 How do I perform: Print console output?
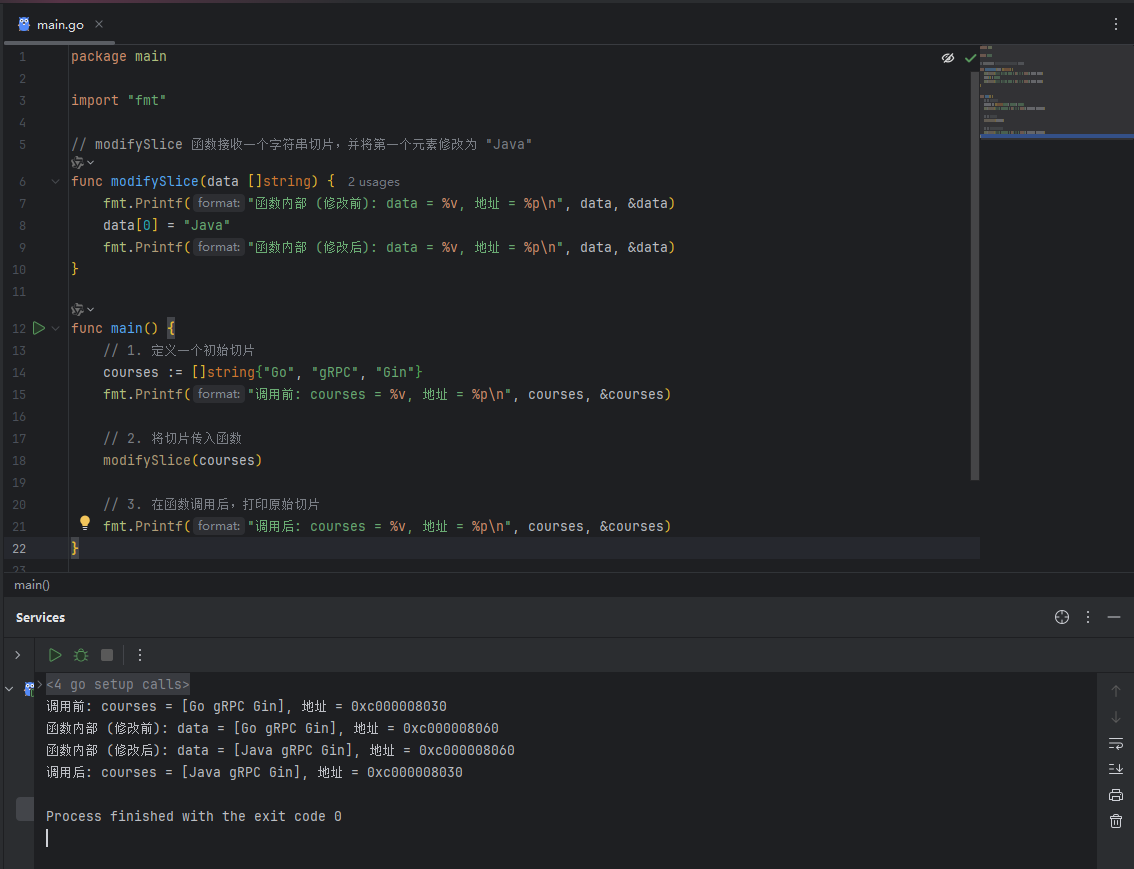1116,795
